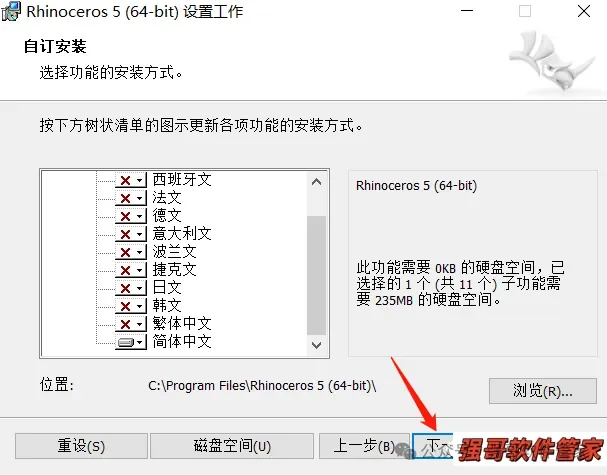607x475 pixels.
Task: Click the install path C:\Program Files\Rhinoceros 5 text
Action: click(x=262, y=386)
